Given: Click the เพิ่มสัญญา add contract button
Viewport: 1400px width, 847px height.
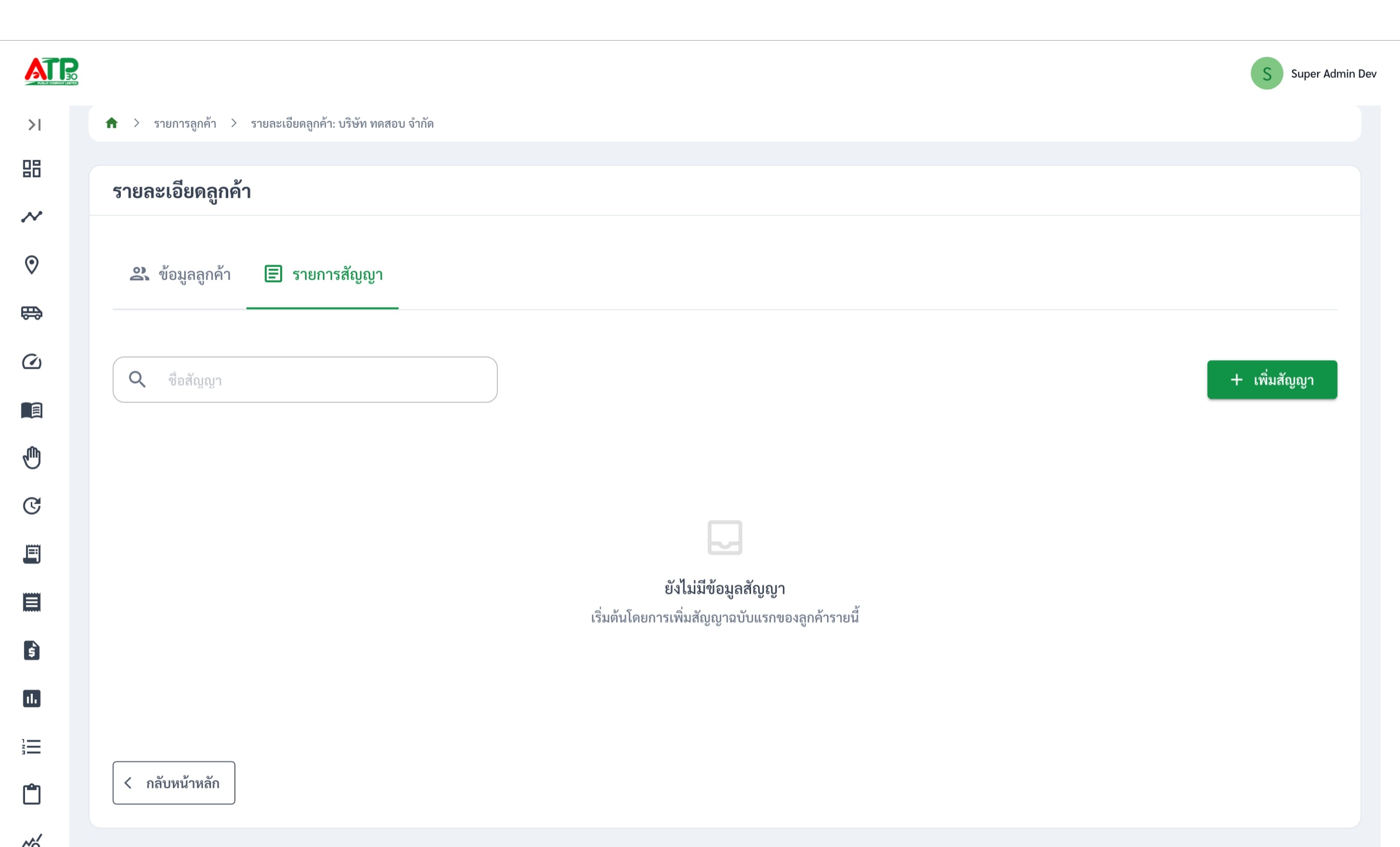Looking at the screenshot, I should pyautogui.click(x=1272, y=380).
